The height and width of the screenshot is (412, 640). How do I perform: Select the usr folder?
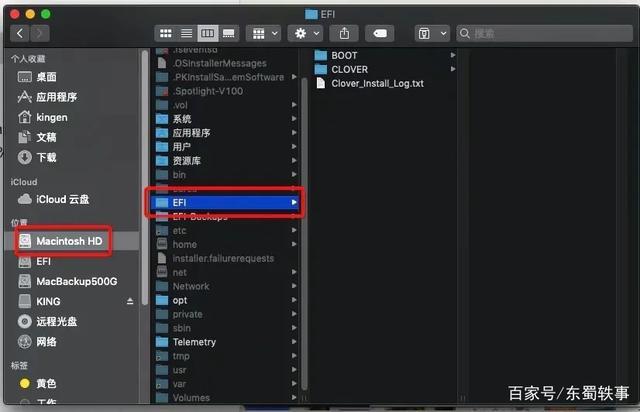tap(179, 370)
